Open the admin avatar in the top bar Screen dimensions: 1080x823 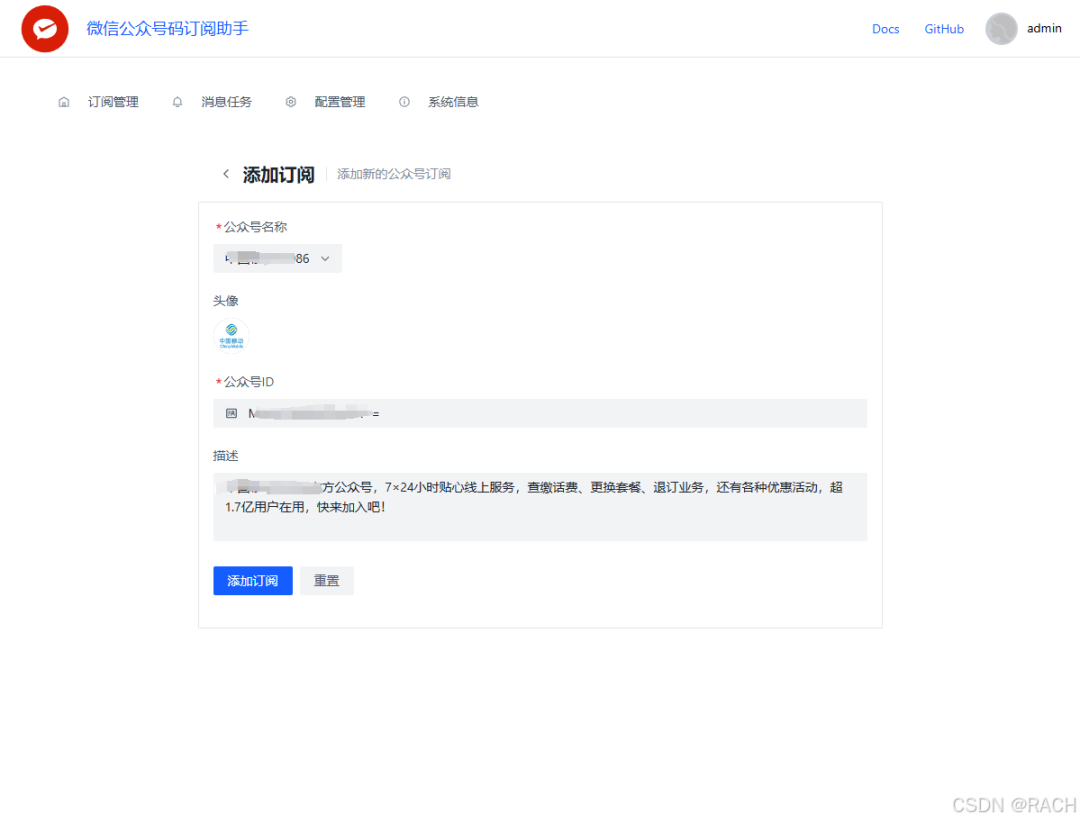click(1001, 28)
